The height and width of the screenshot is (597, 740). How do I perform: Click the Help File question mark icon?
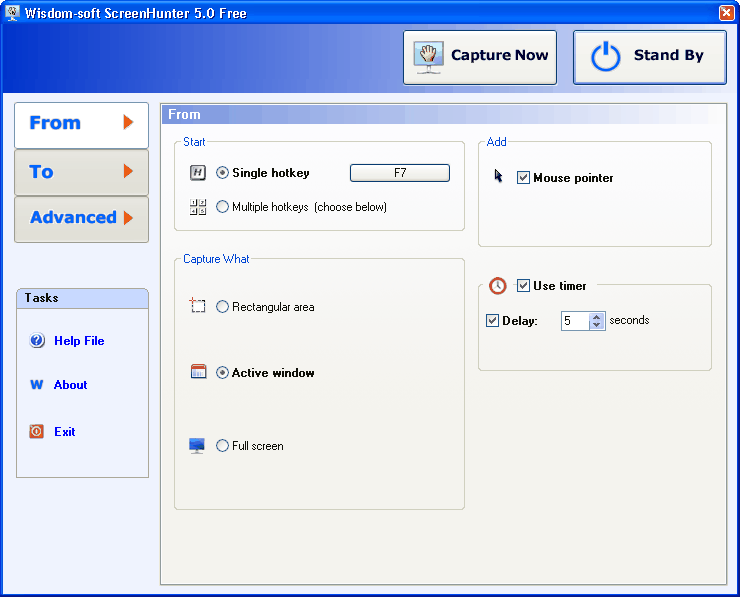[37, 341]
